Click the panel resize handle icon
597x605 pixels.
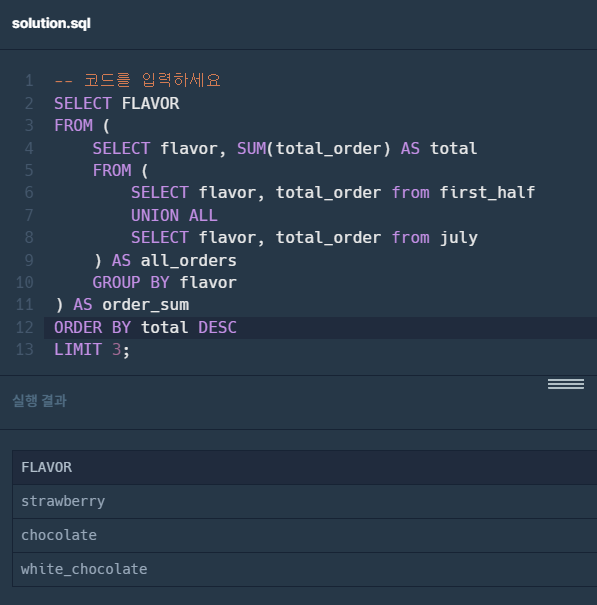566,384
